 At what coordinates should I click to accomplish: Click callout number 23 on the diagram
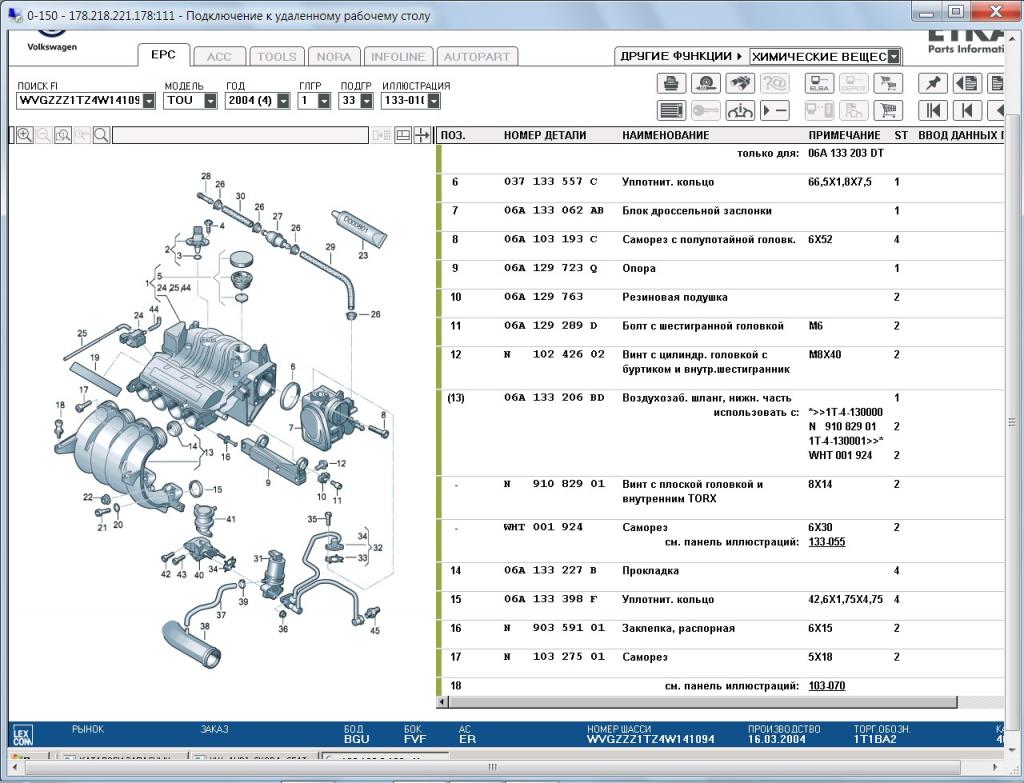(362, 255)
